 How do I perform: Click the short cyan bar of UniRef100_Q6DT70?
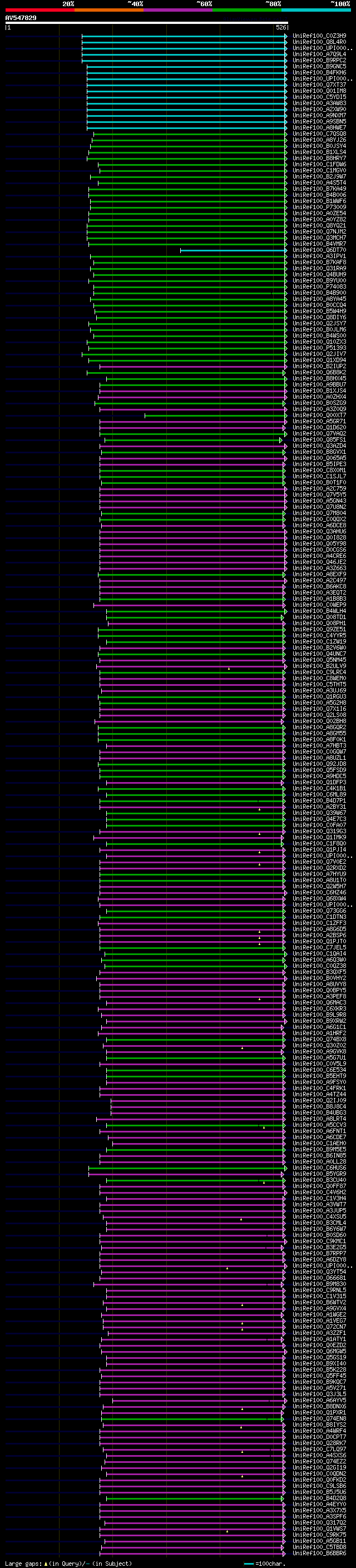click(x=233, y=250)
